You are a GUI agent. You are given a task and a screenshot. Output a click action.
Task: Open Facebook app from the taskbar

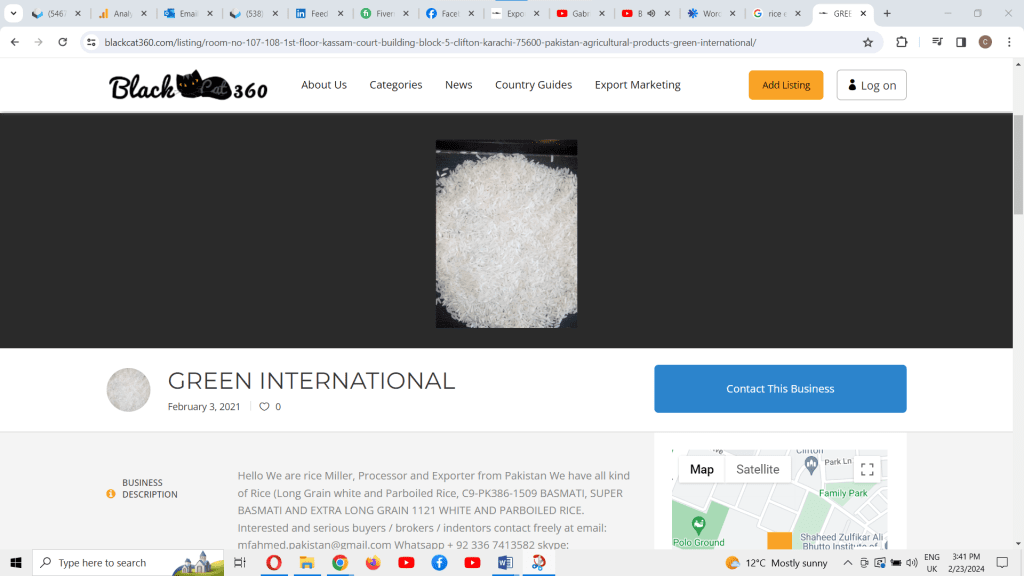click(440, 562)
